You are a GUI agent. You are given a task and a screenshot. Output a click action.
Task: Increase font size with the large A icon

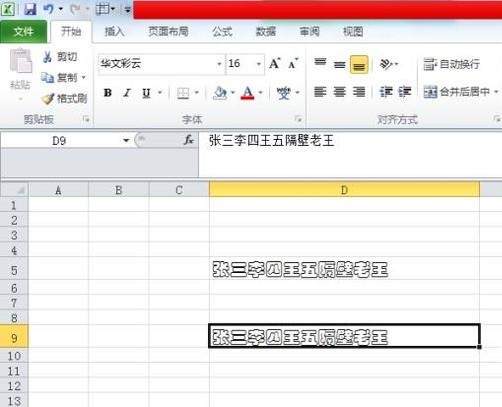coord(275,63)
